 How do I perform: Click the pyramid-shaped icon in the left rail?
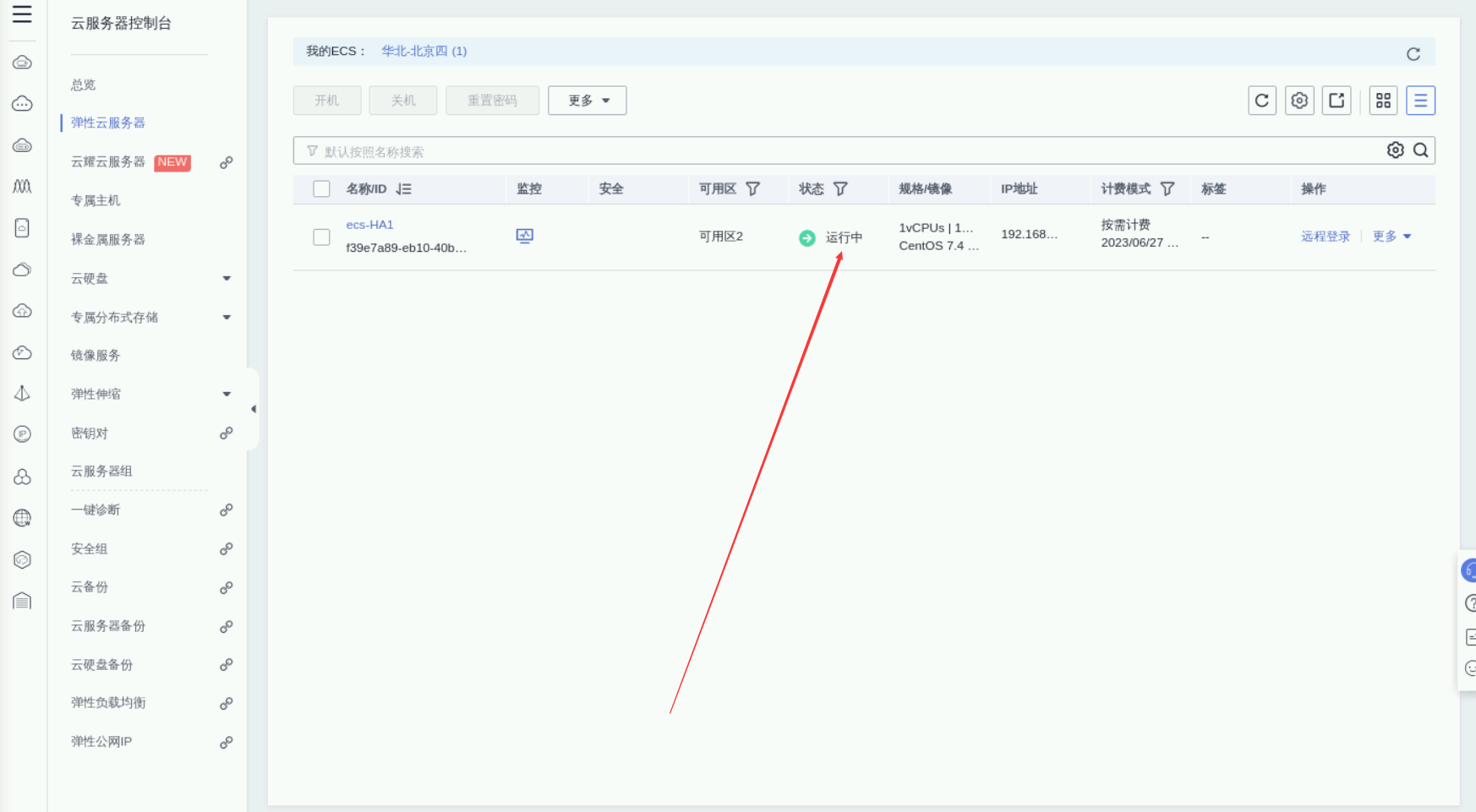(23, 393)
